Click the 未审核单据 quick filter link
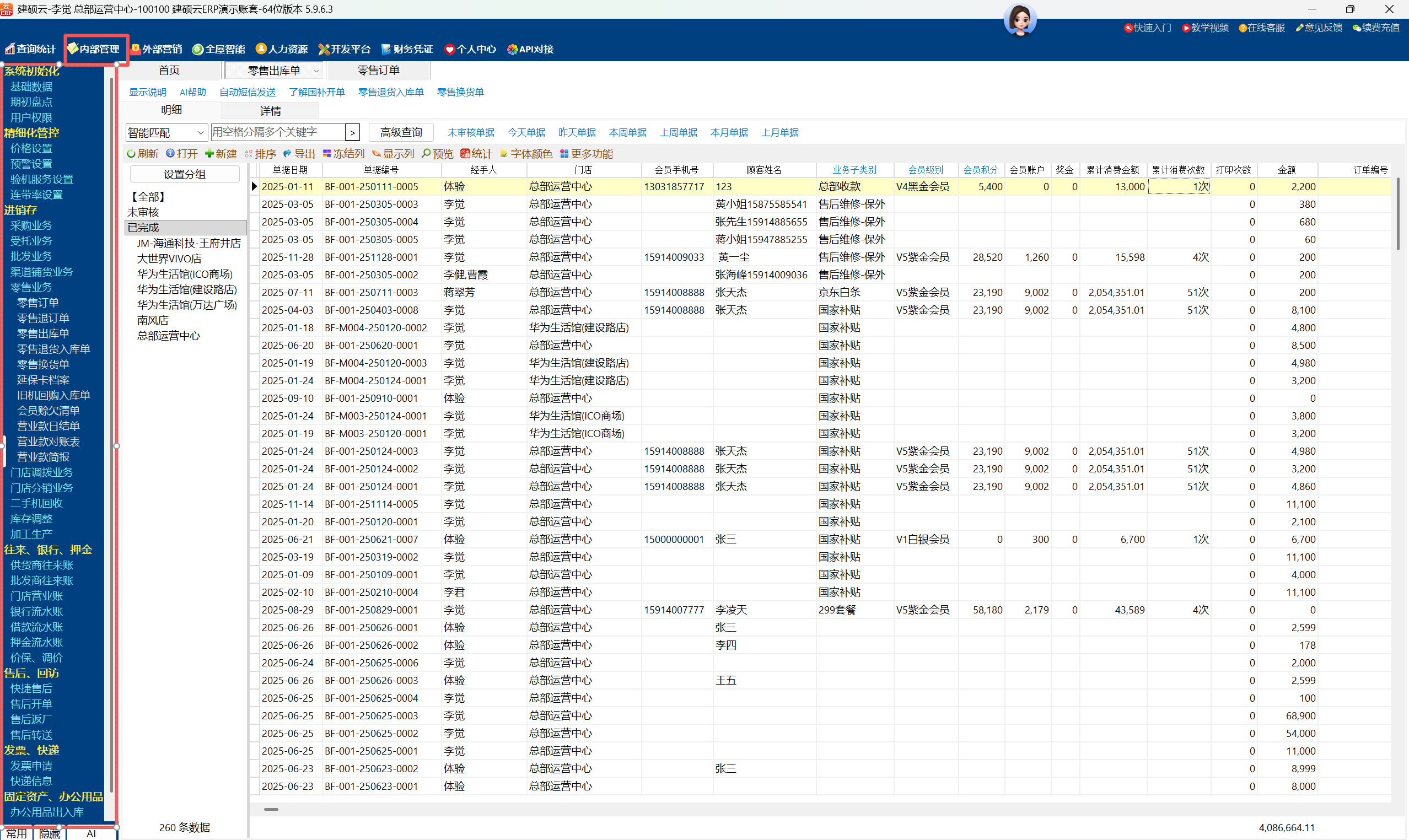 coord(470,132)
